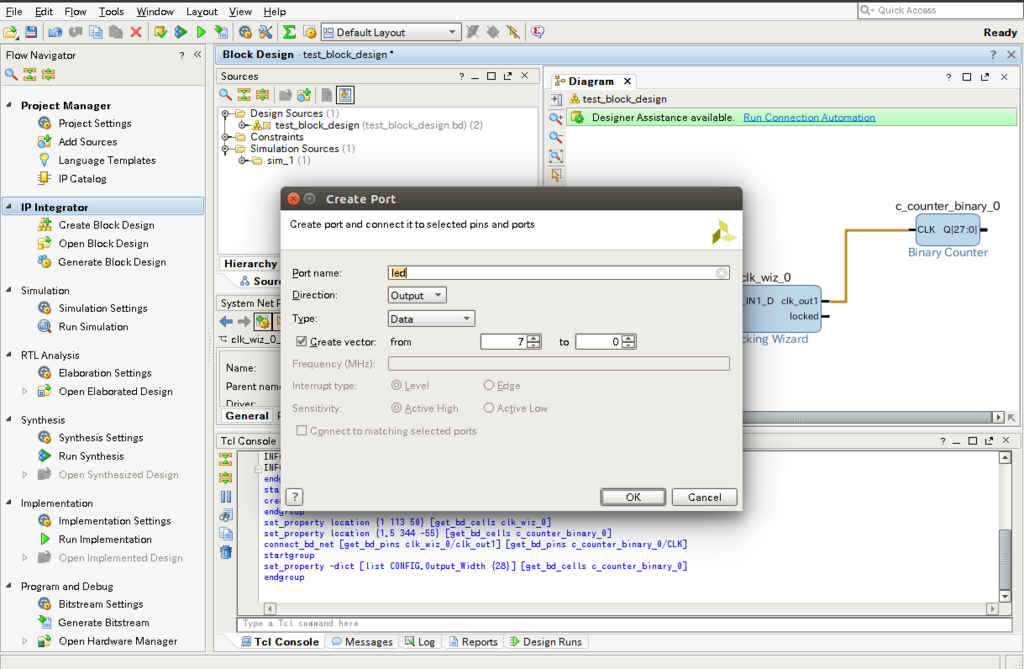1024x669 pixels.
Task: Expand the Open Elaborated Design item
Action: (x=25, y=391)
